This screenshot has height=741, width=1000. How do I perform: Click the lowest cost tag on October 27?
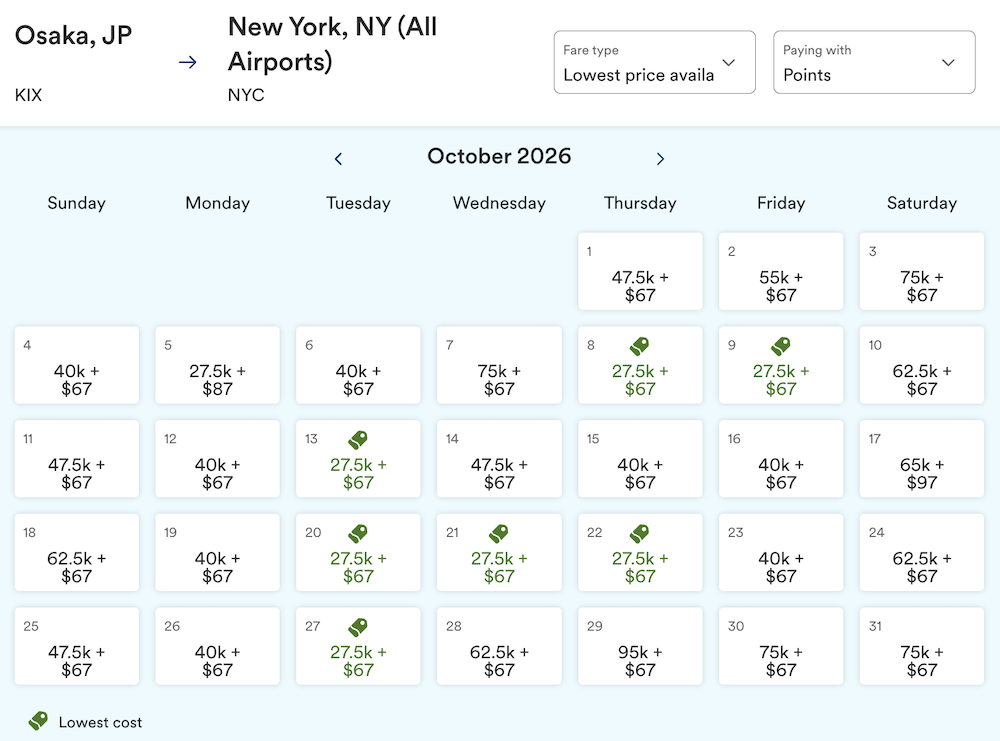358,627
